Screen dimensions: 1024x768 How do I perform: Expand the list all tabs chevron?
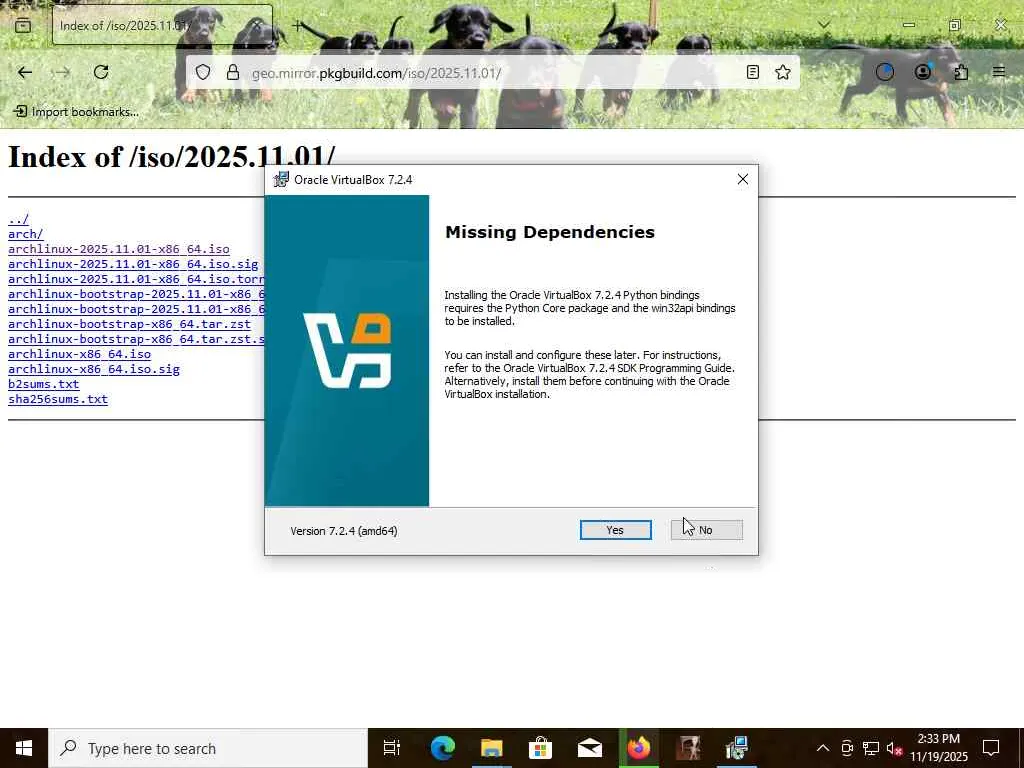click(824, 25)
